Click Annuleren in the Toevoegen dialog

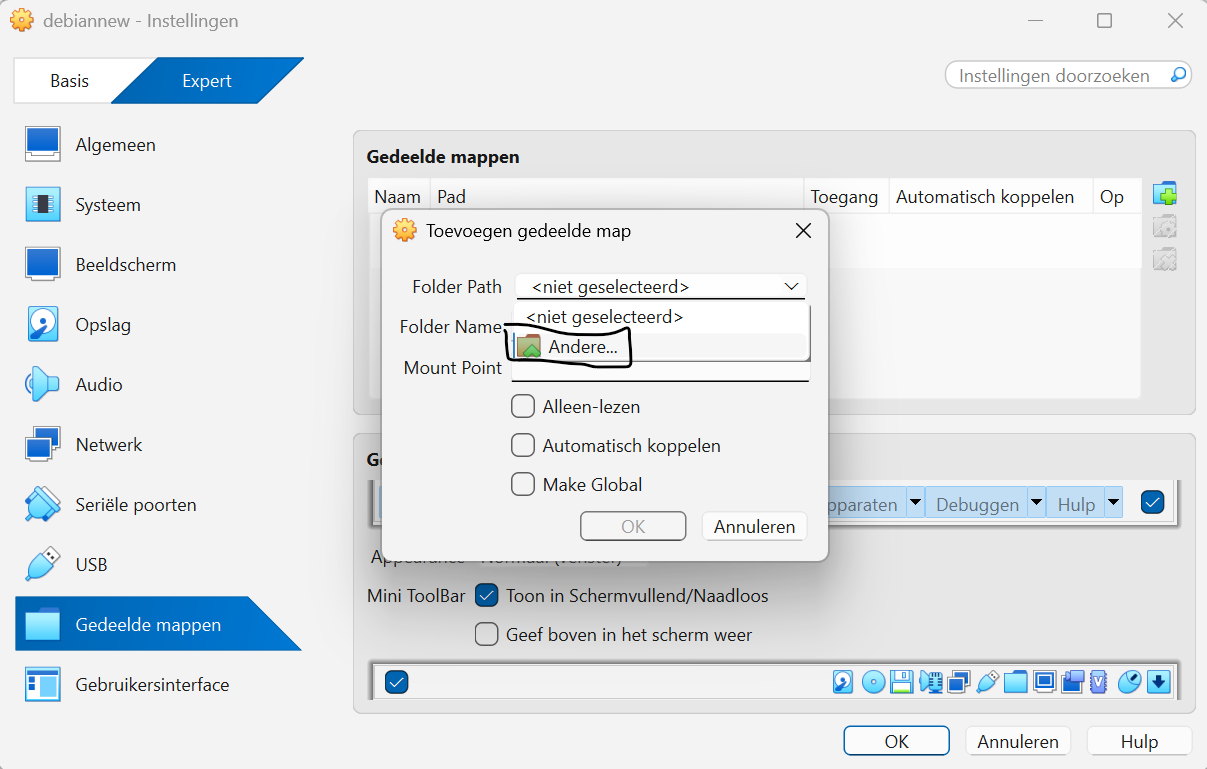tap(754, 526)
